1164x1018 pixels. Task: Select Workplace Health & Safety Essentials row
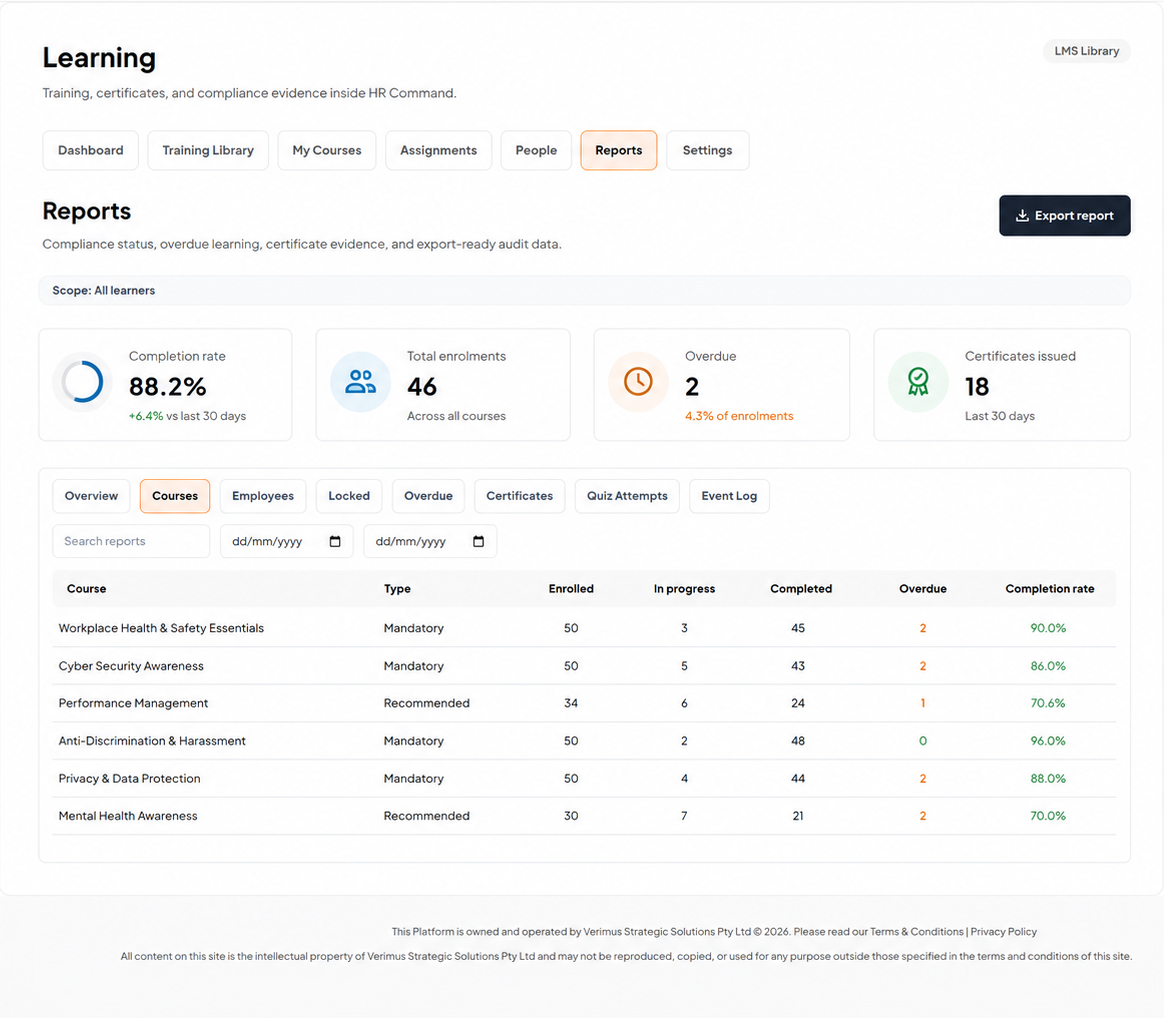pos(584,628)
